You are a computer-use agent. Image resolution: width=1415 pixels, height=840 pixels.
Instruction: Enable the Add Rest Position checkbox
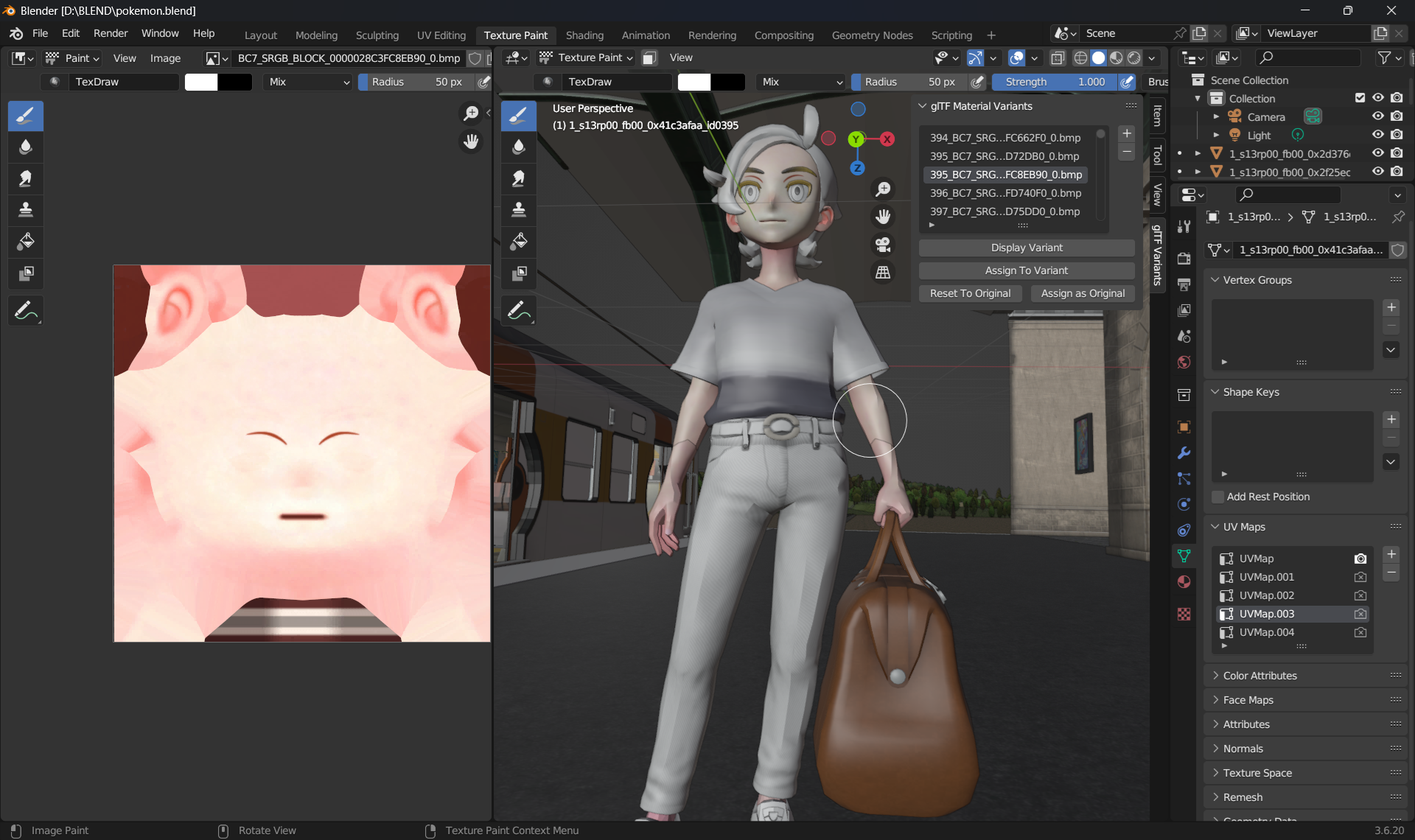click(1218, 497)
